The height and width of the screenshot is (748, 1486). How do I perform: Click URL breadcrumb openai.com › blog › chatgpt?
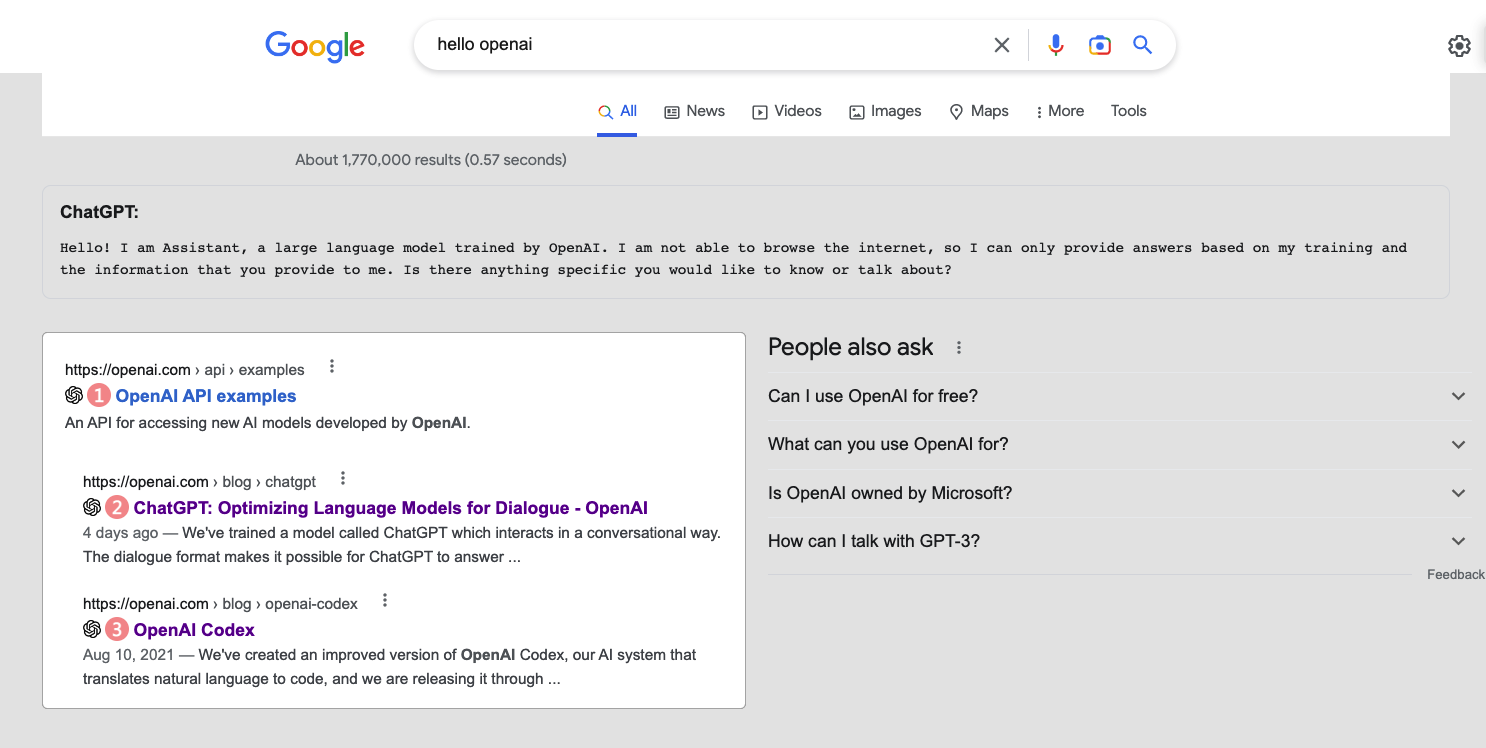coord(200,482)
